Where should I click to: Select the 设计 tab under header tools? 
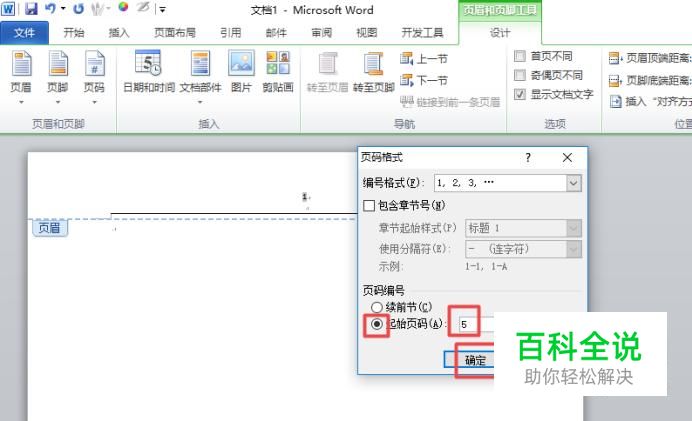coord(500,33)
